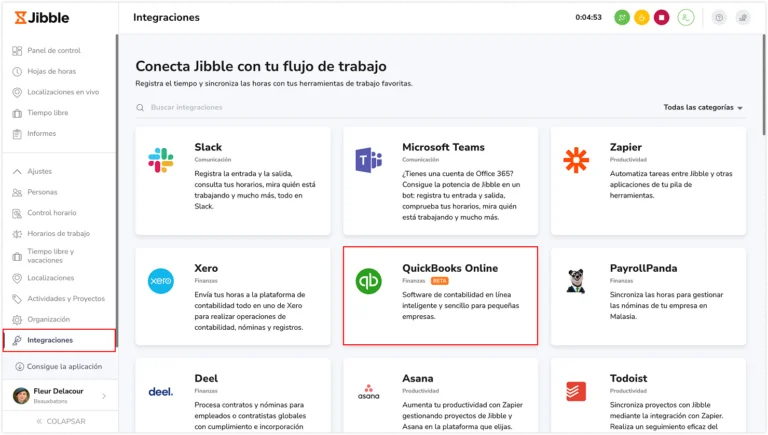Click COLAPSAR to collapse sidebar

pos(61,421)
